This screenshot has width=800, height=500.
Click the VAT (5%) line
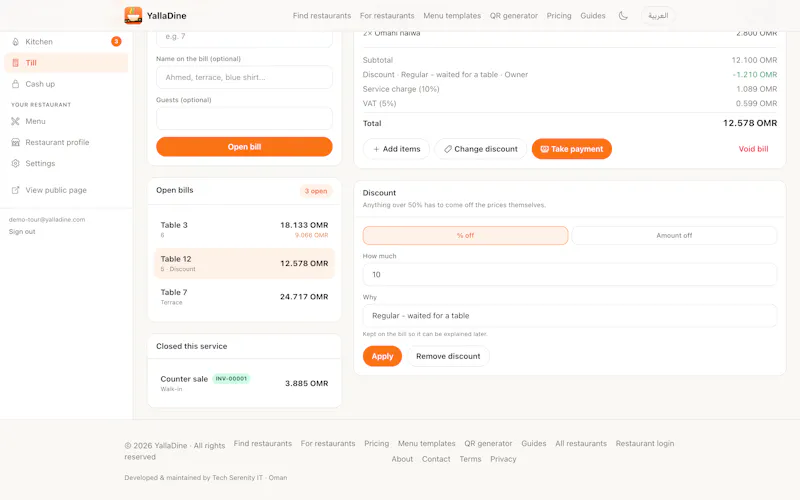pyautogui.click(x=570, y=103)
